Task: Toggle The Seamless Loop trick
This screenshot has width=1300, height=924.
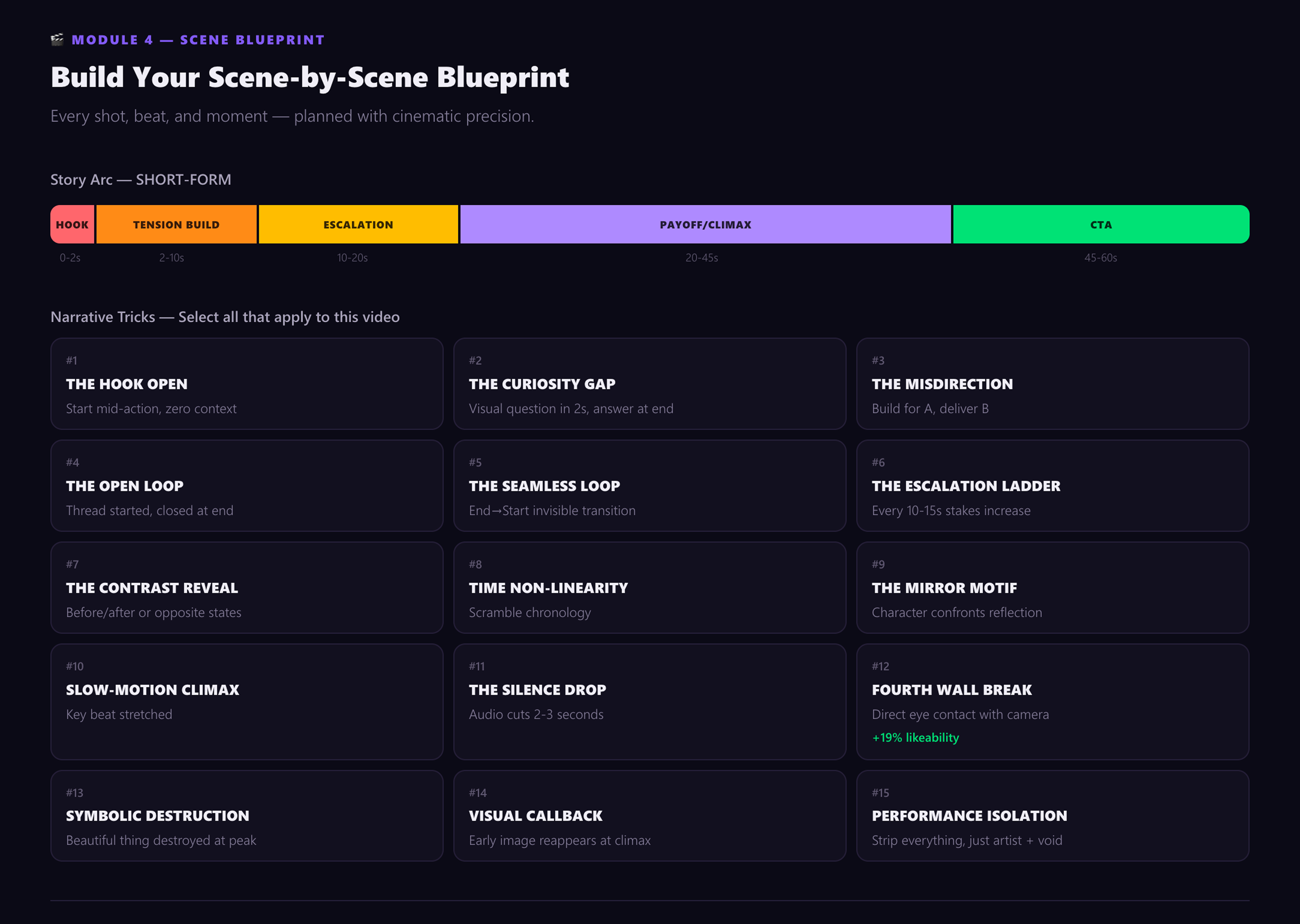Action: (x=649, y=486)
